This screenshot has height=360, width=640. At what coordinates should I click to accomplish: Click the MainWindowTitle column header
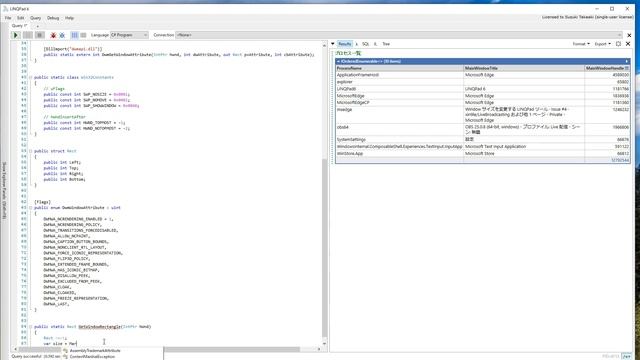click(x=524, y=68)
